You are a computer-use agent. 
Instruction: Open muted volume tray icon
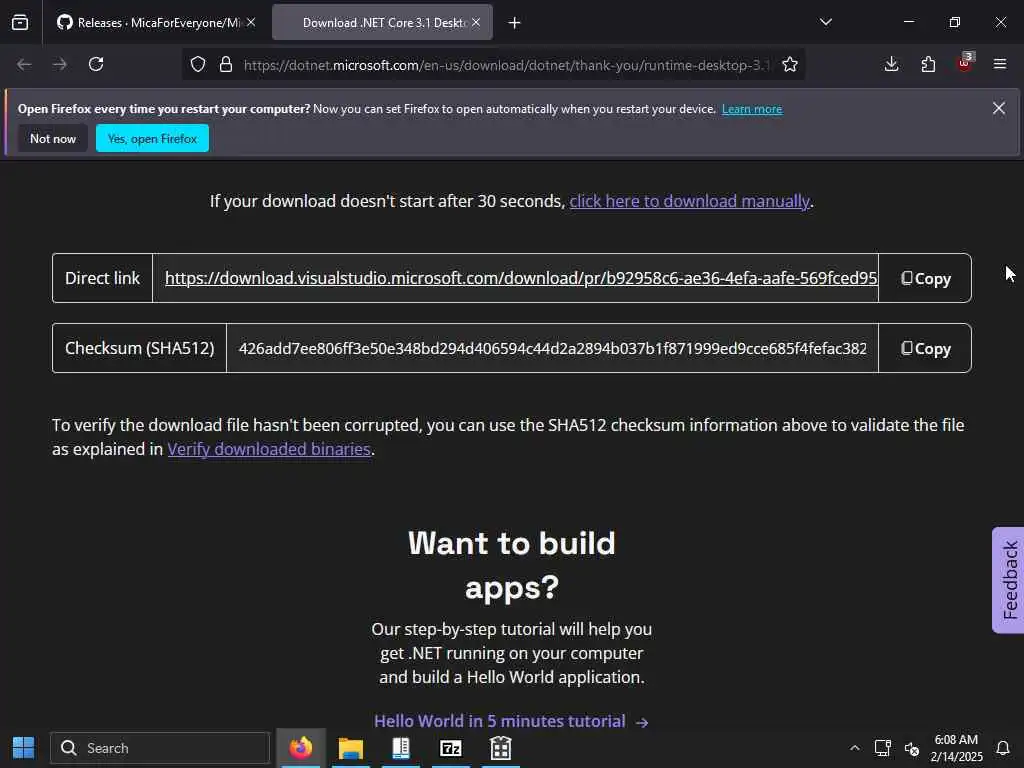tap(912, 748)
